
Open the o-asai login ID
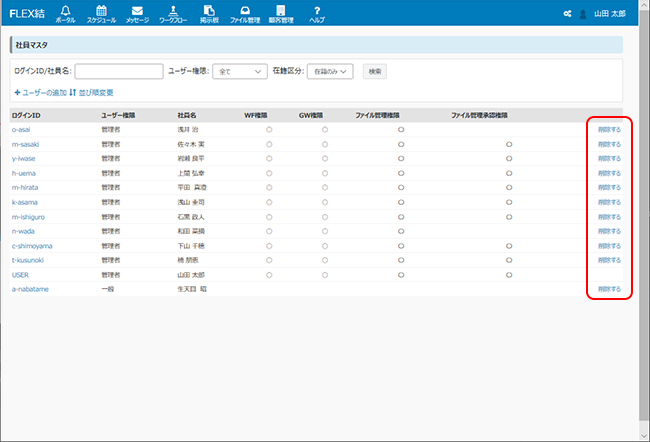[21, 130]
